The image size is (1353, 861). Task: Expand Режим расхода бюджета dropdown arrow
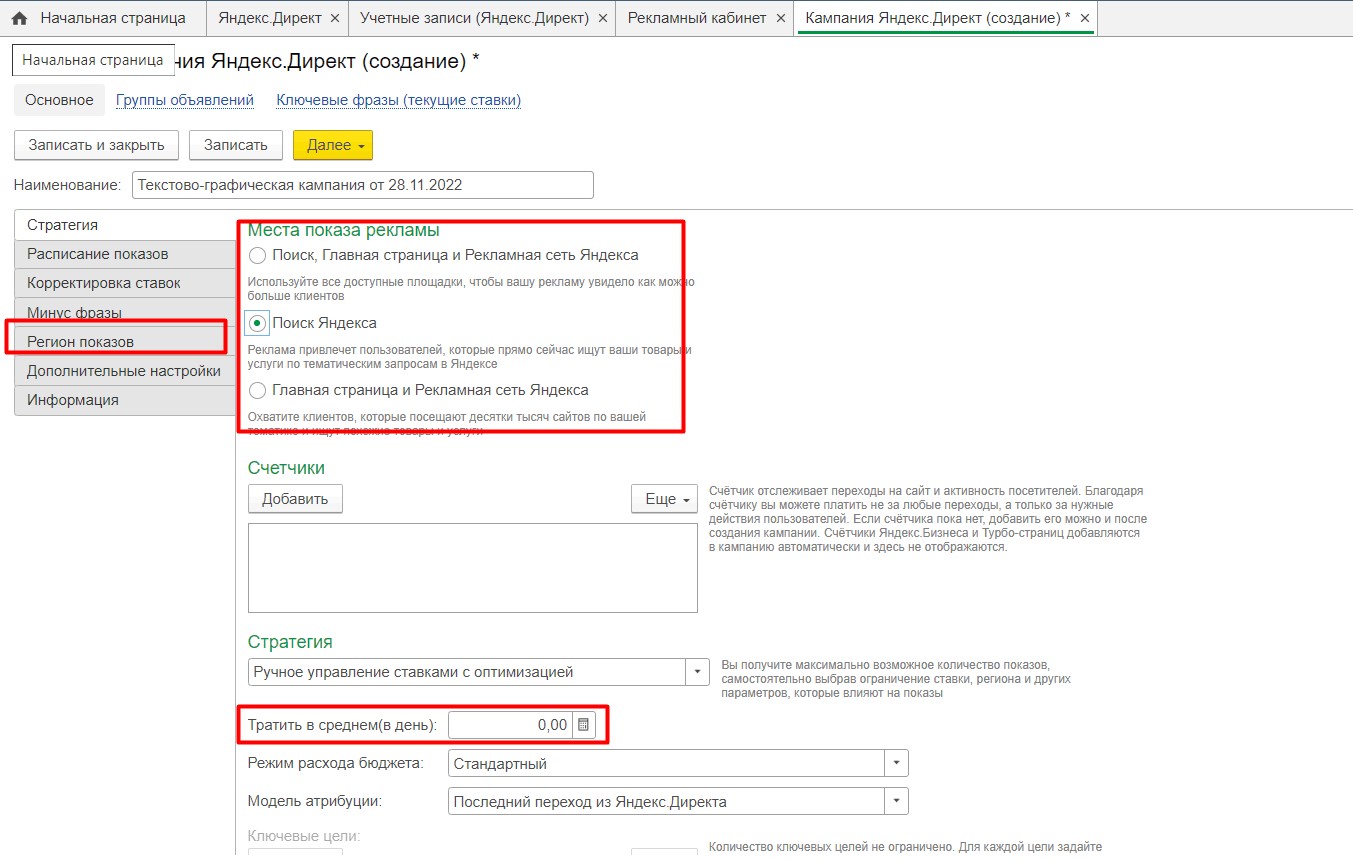click(x=896, y=763)
